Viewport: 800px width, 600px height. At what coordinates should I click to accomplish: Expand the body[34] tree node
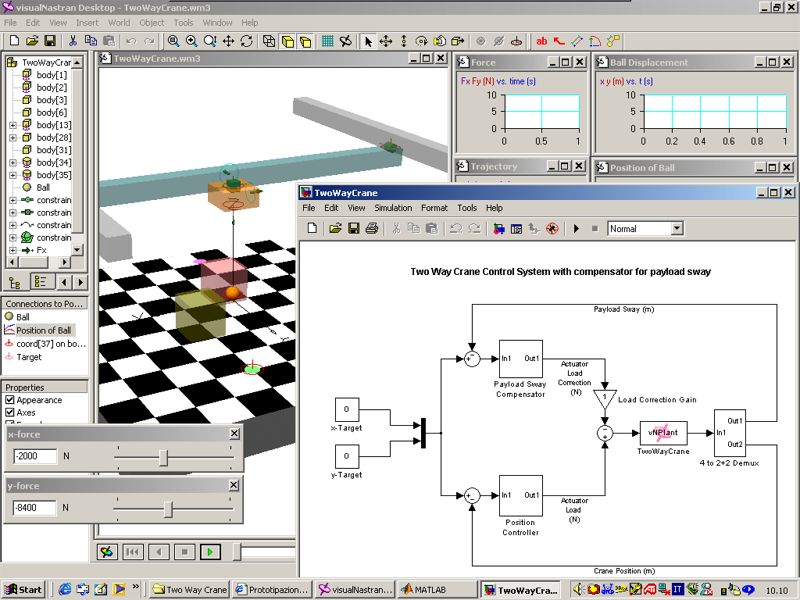point(13,163)
